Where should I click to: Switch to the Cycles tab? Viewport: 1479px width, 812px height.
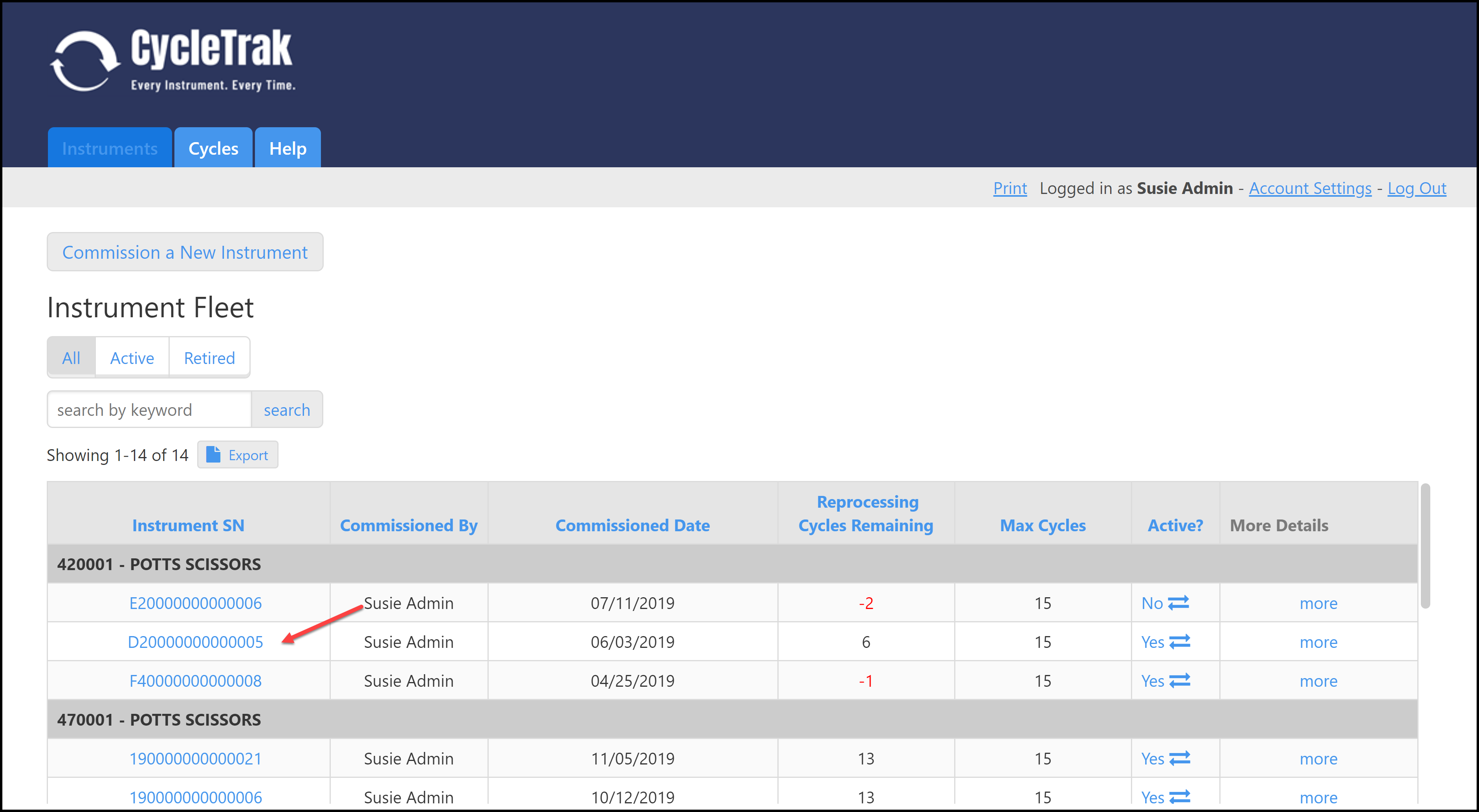click(x=213, y=149)
